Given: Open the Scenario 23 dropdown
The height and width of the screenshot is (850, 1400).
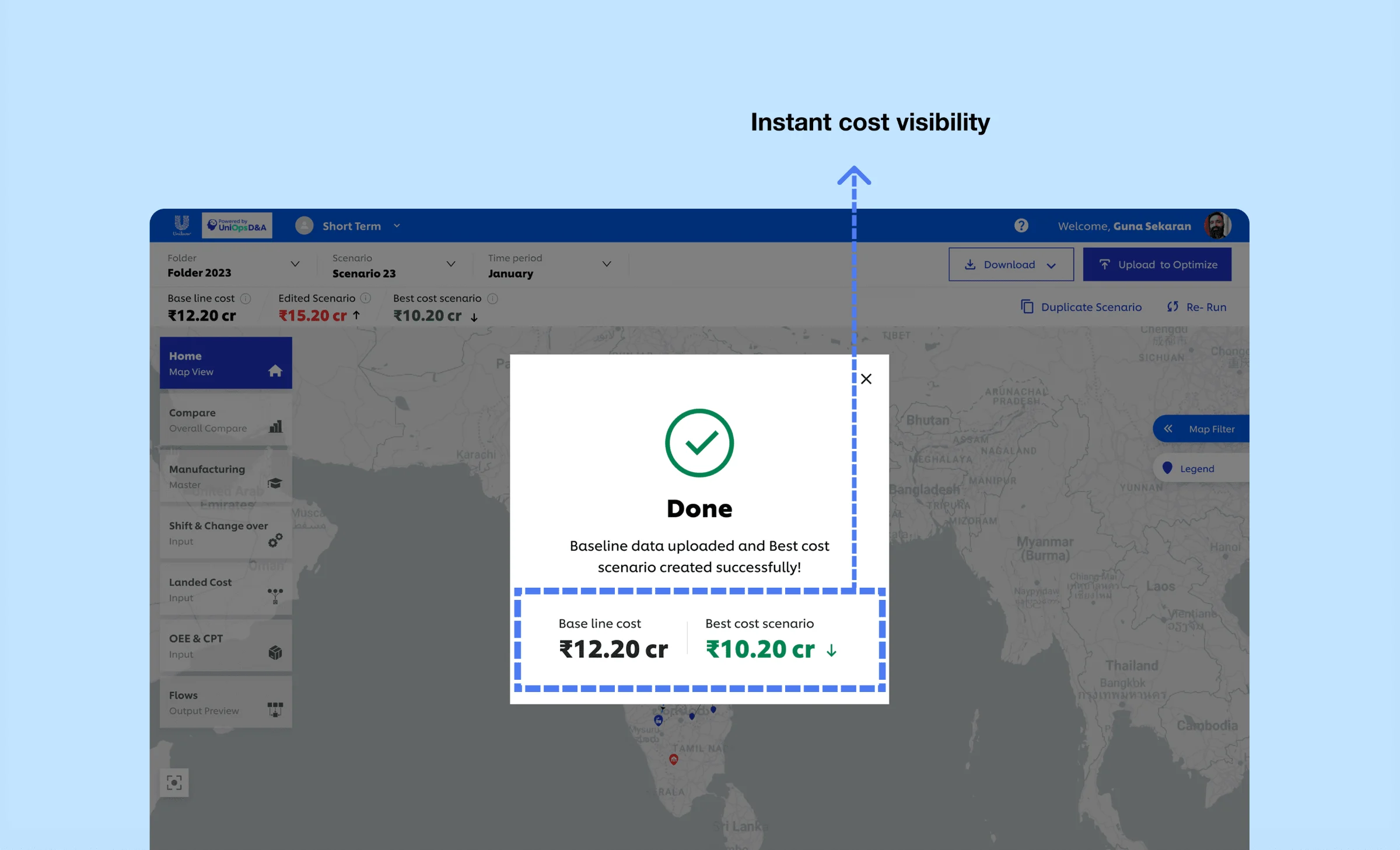Looking at the screenshot, I should click(394, 265).
